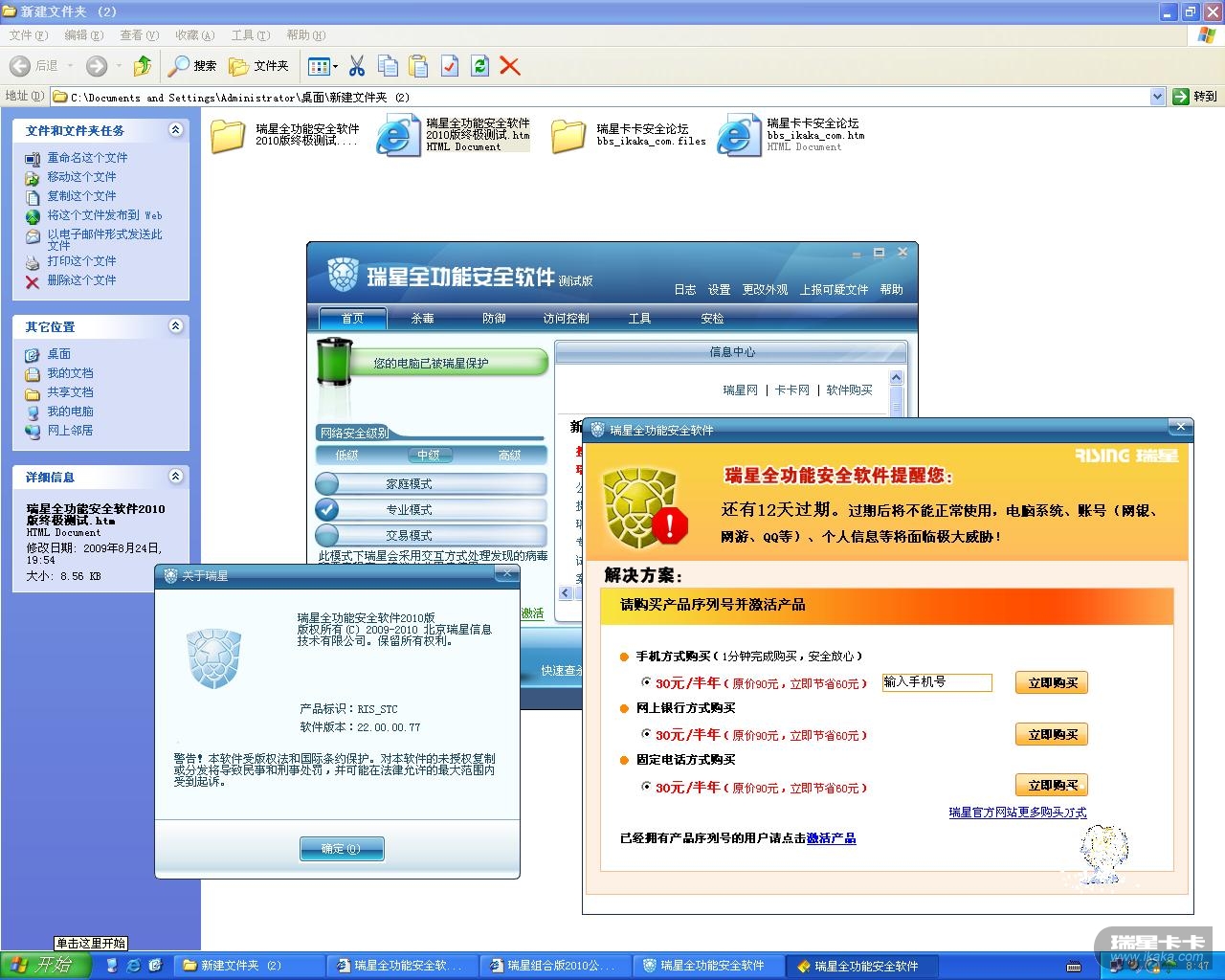Viewport: 1225px width, 980px height.
Task: Open the 开始 Start button
Action: coord(46,966)
